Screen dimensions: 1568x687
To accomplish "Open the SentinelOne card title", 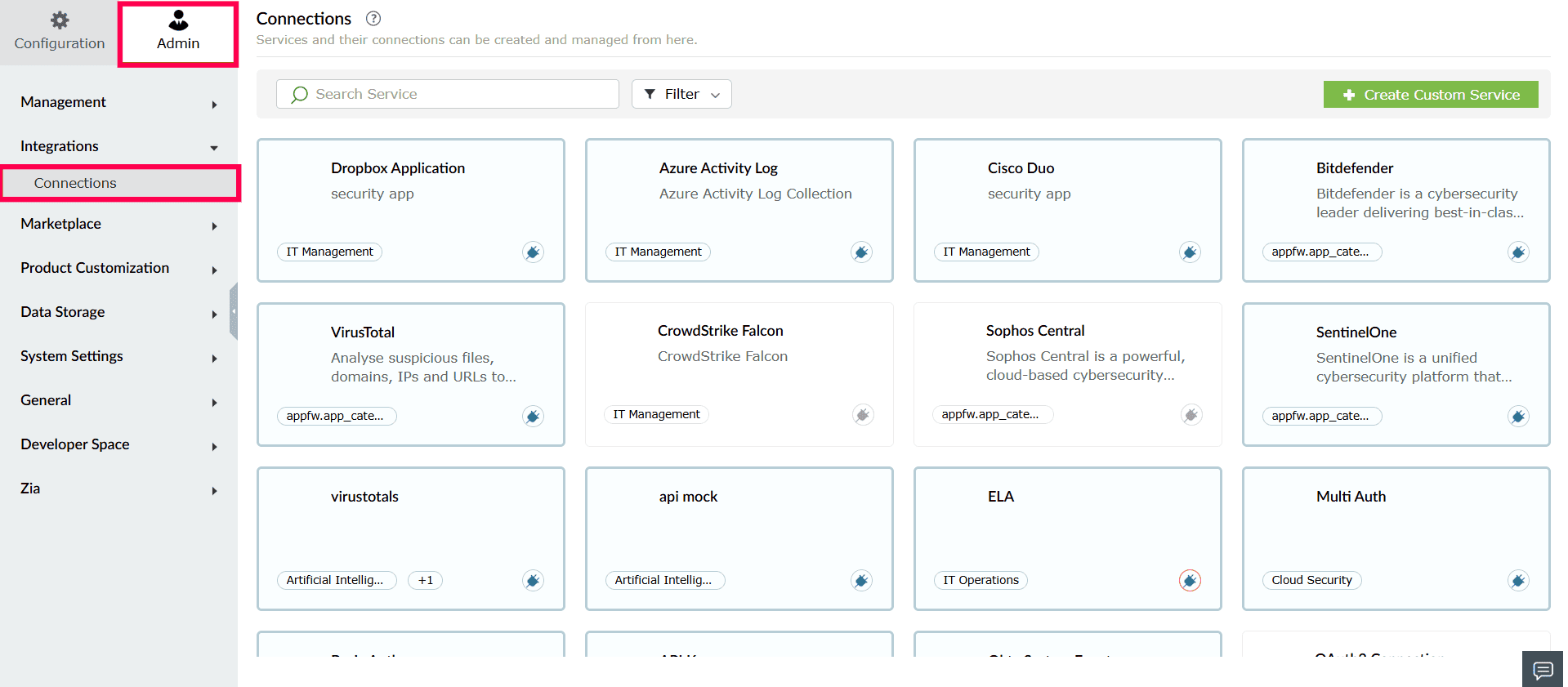I will (x=1356, y=332).
